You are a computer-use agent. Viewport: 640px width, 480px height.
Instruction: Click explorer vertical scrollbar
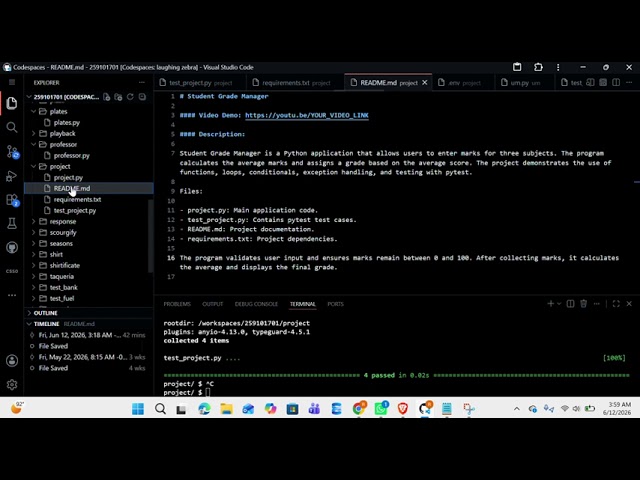[x=151, y=236]
